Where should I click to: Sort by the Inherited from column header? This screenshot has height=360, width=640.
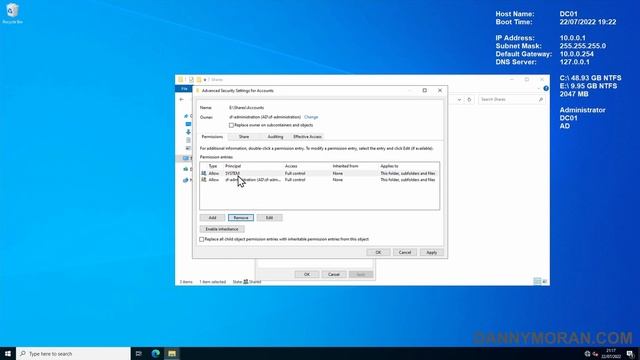point(345,166)
